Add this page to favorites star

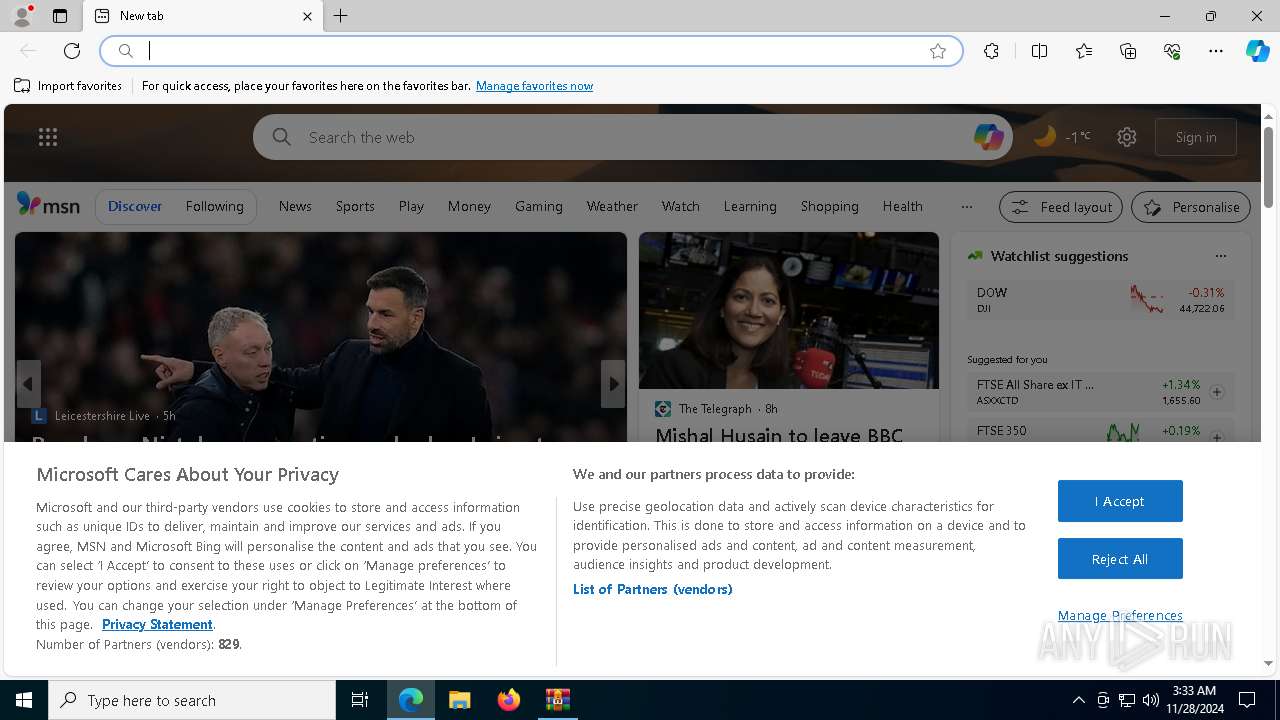(x=938, y=51)
